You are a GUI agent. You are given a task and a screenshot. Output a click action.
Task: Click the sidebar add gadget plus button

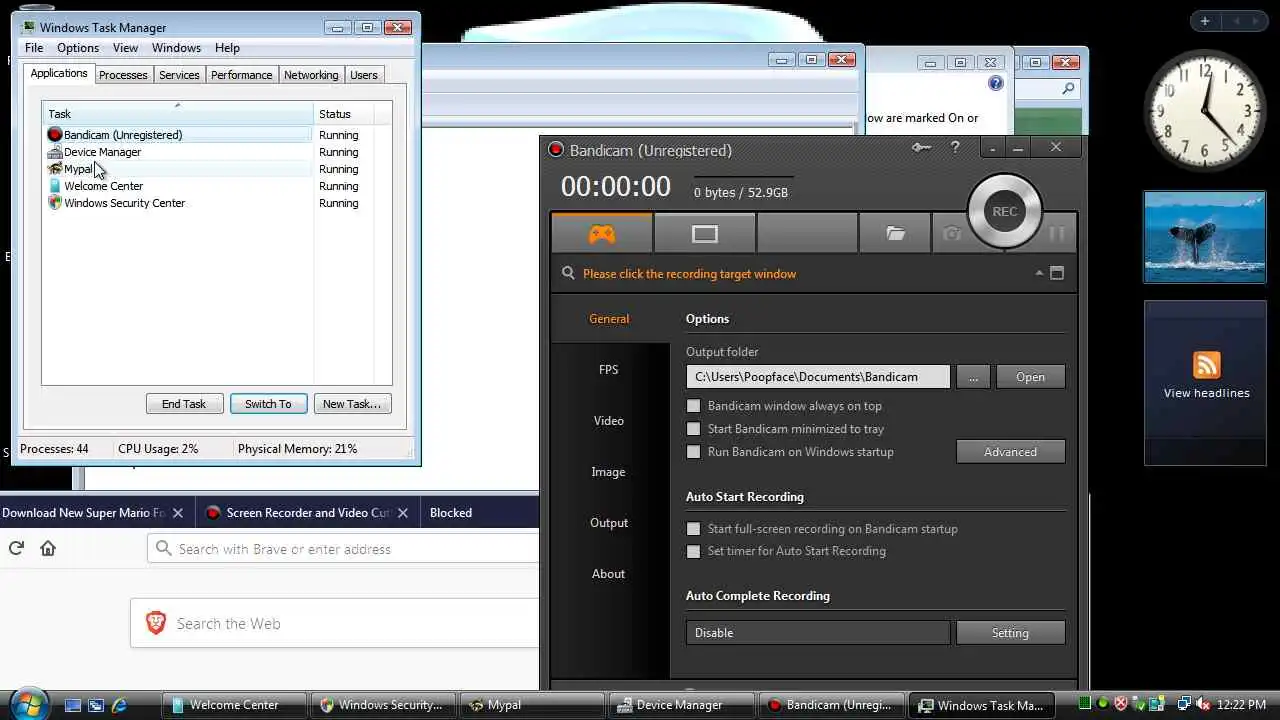1205,21
